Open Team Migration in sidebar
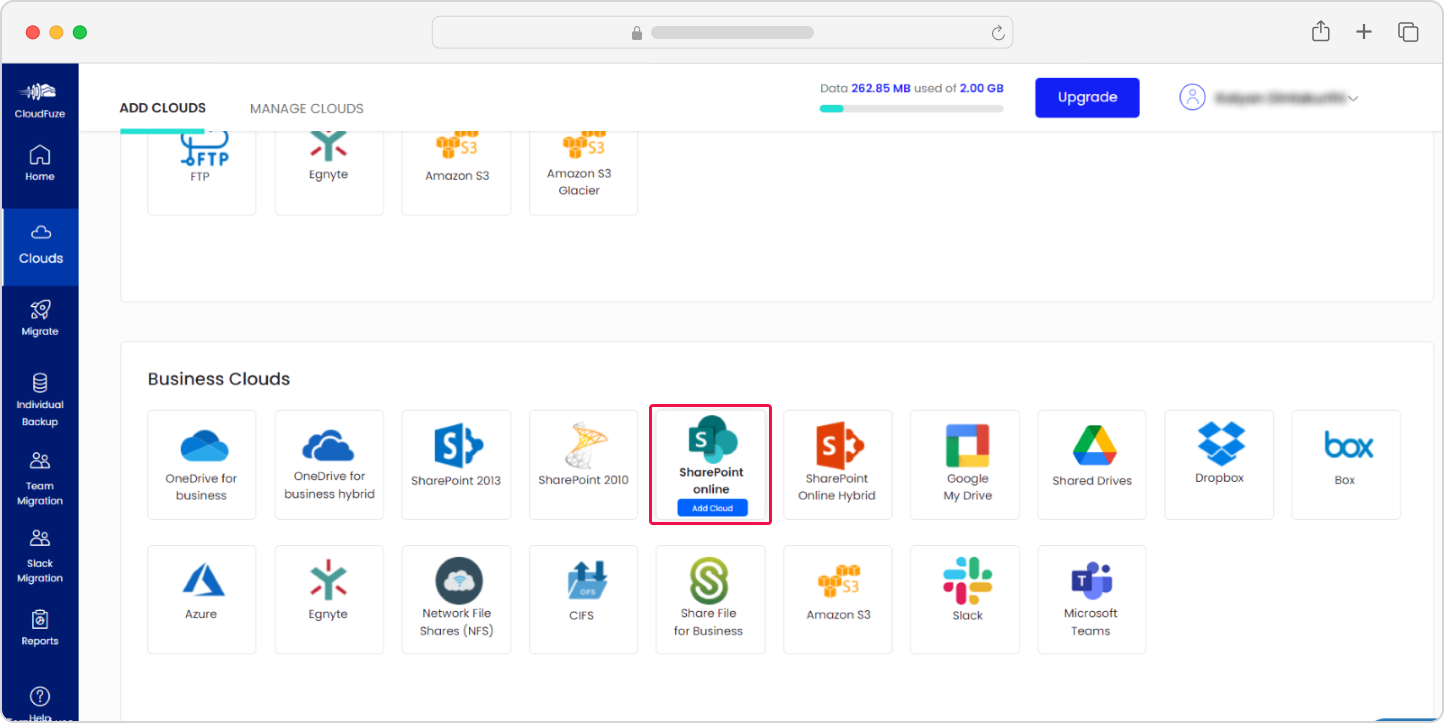Image resolution: width=1444 pixels, height=723 pixels. pyautogui.click(x=40, y=479)
